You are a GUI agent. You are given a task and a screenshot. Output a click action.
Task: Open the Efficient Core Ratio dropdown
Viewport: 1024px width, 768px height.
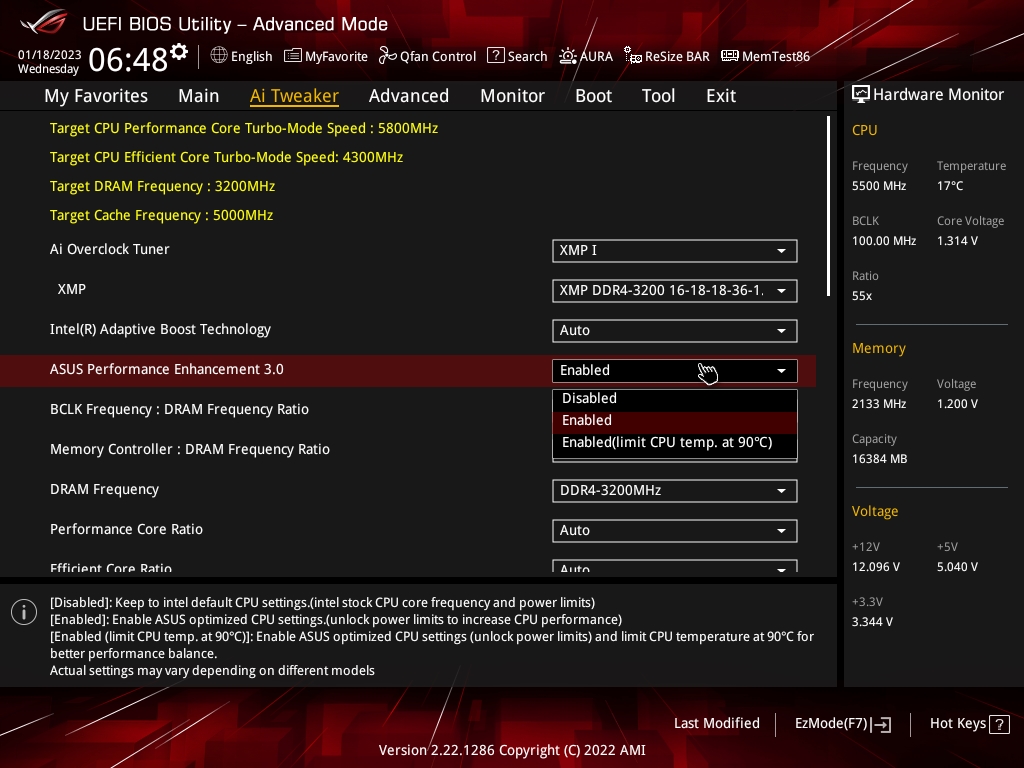[x=675, y=566]
